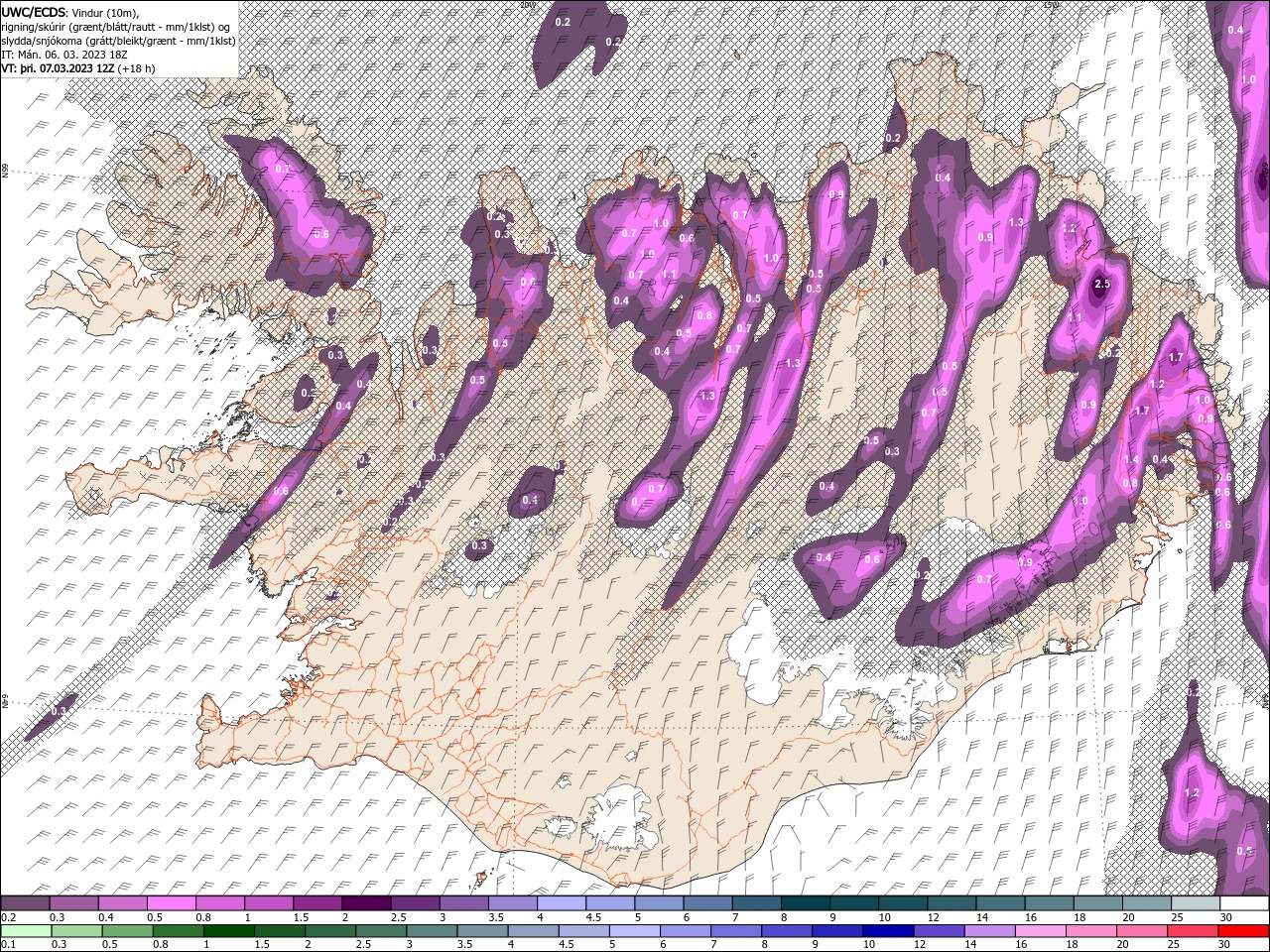This screenshot has width=1270, height=952.
Task: Click the valid time 'VT: þri. 07.03.2023 12Z'
Action: click(58, 68)
